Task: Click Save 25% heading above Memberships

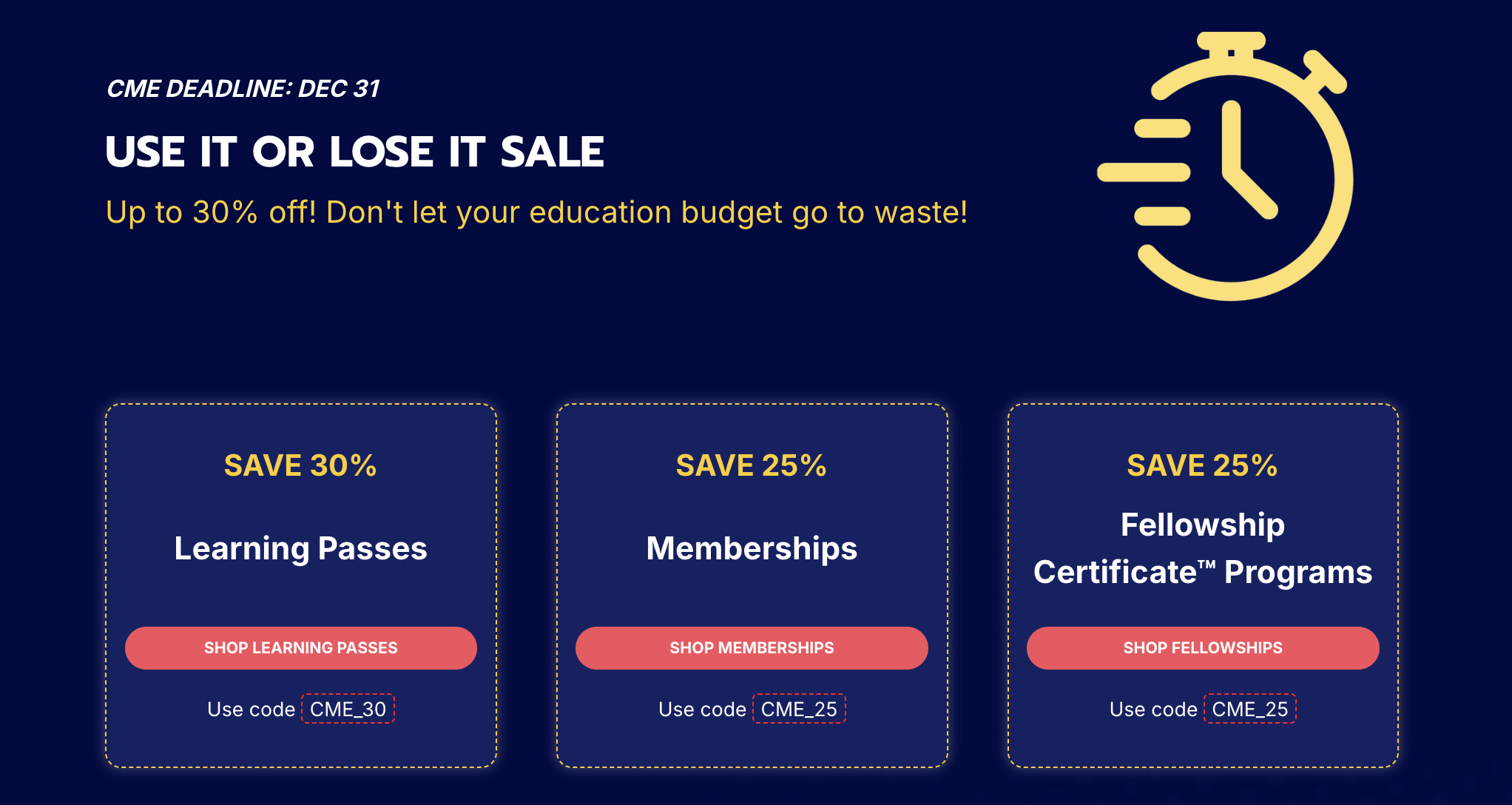Action: click(752, 465)
